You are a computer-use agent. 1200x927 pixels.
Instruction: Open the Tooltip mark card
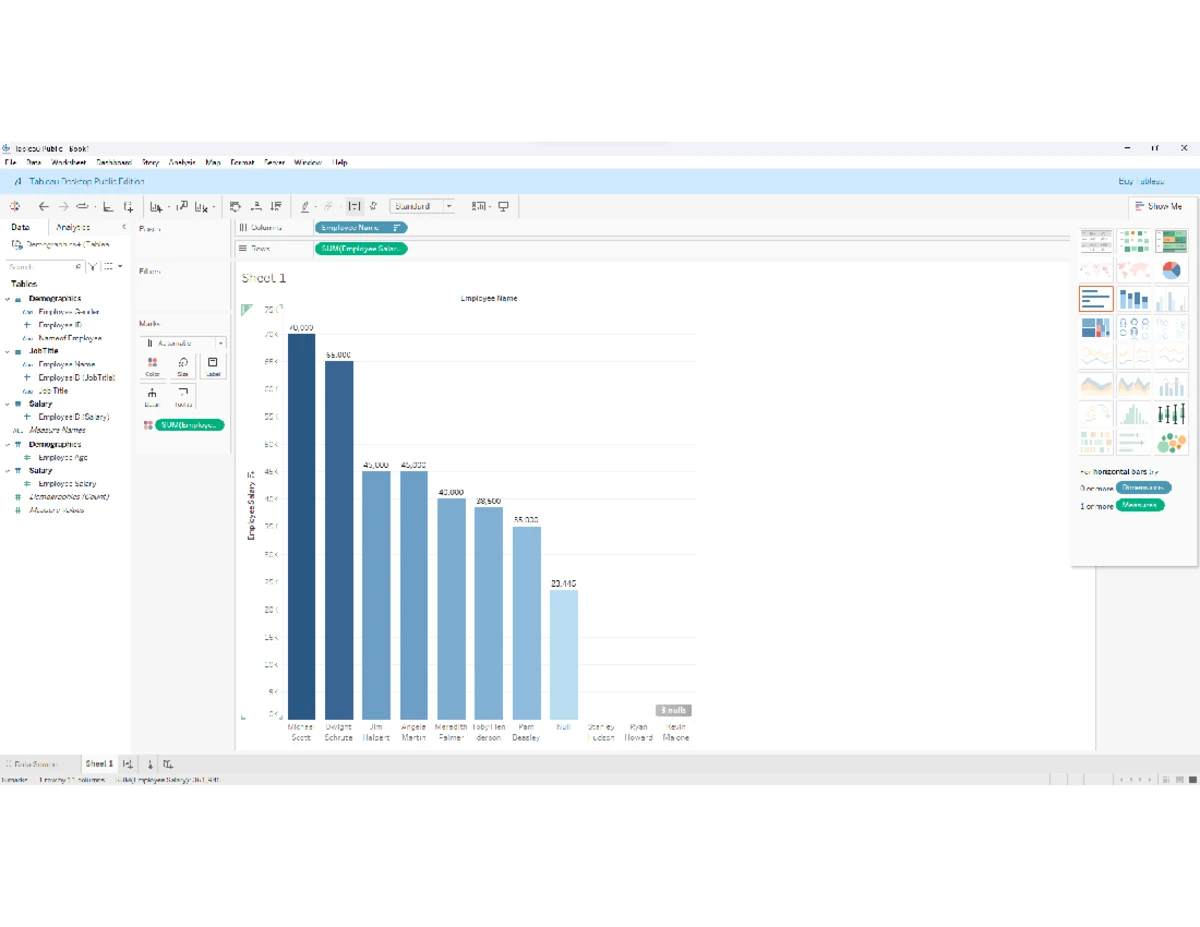pos(183,397)
